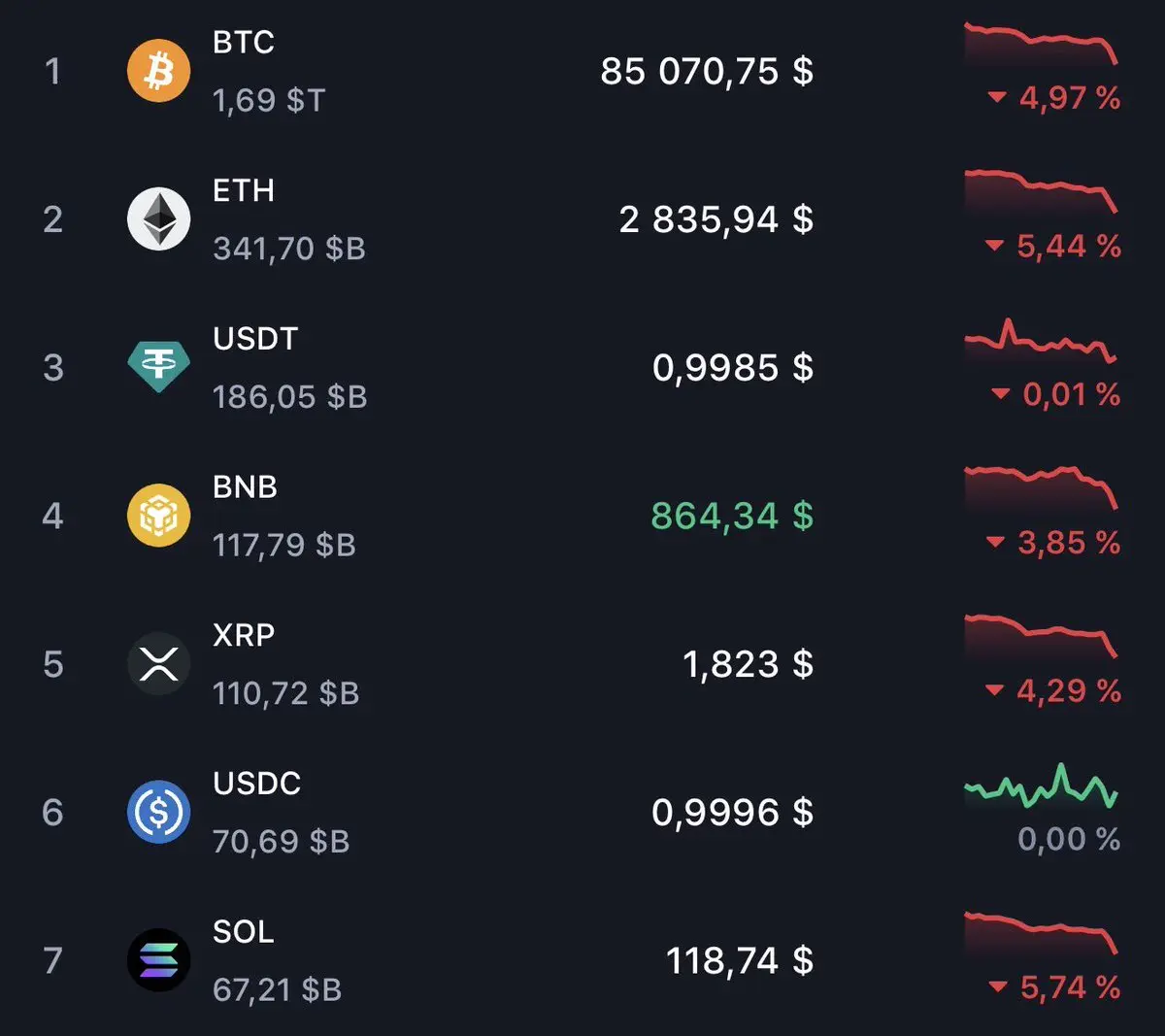Click the USDC 0,00 % change value
The height and width of the screenshot is (1036, 1165).
(1068, 839)
